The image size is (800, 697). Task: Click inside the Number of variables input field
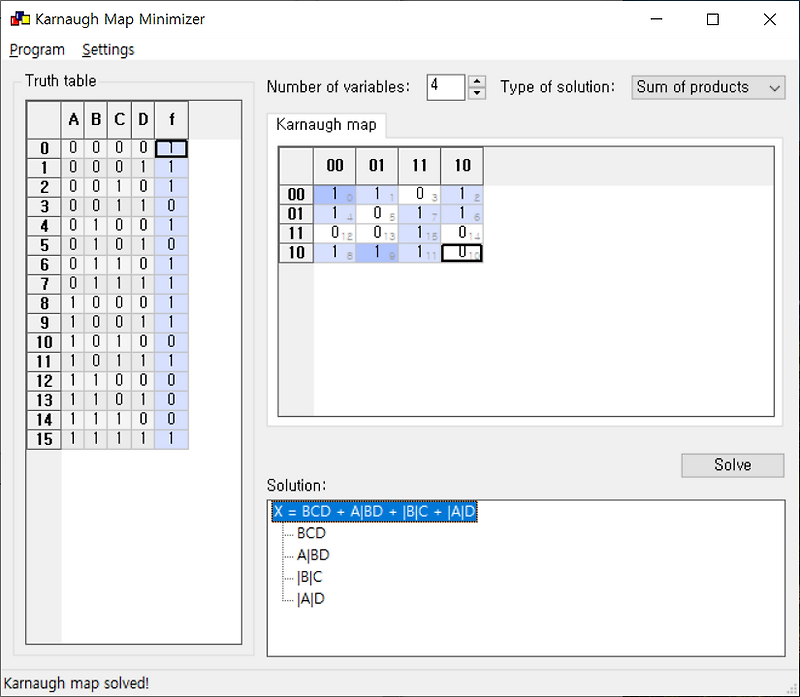[446, 87]
